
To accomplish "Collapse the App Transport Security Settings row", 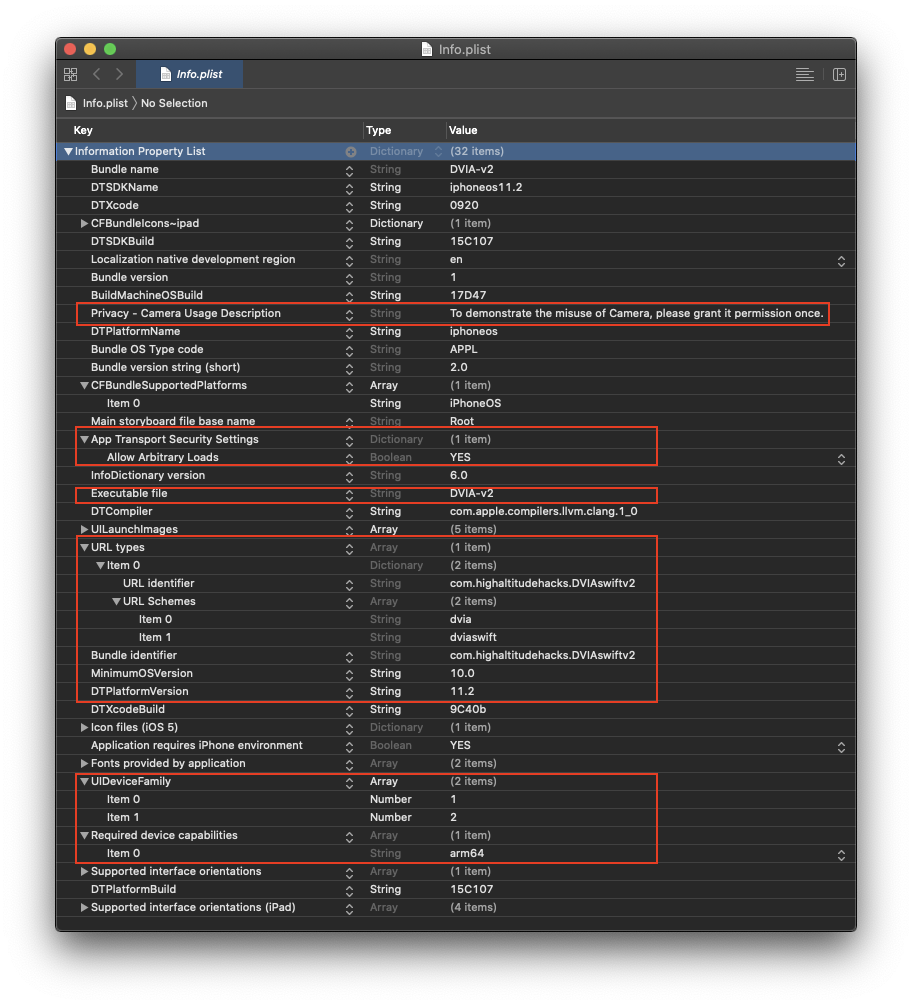I will [x=84, y=439].
